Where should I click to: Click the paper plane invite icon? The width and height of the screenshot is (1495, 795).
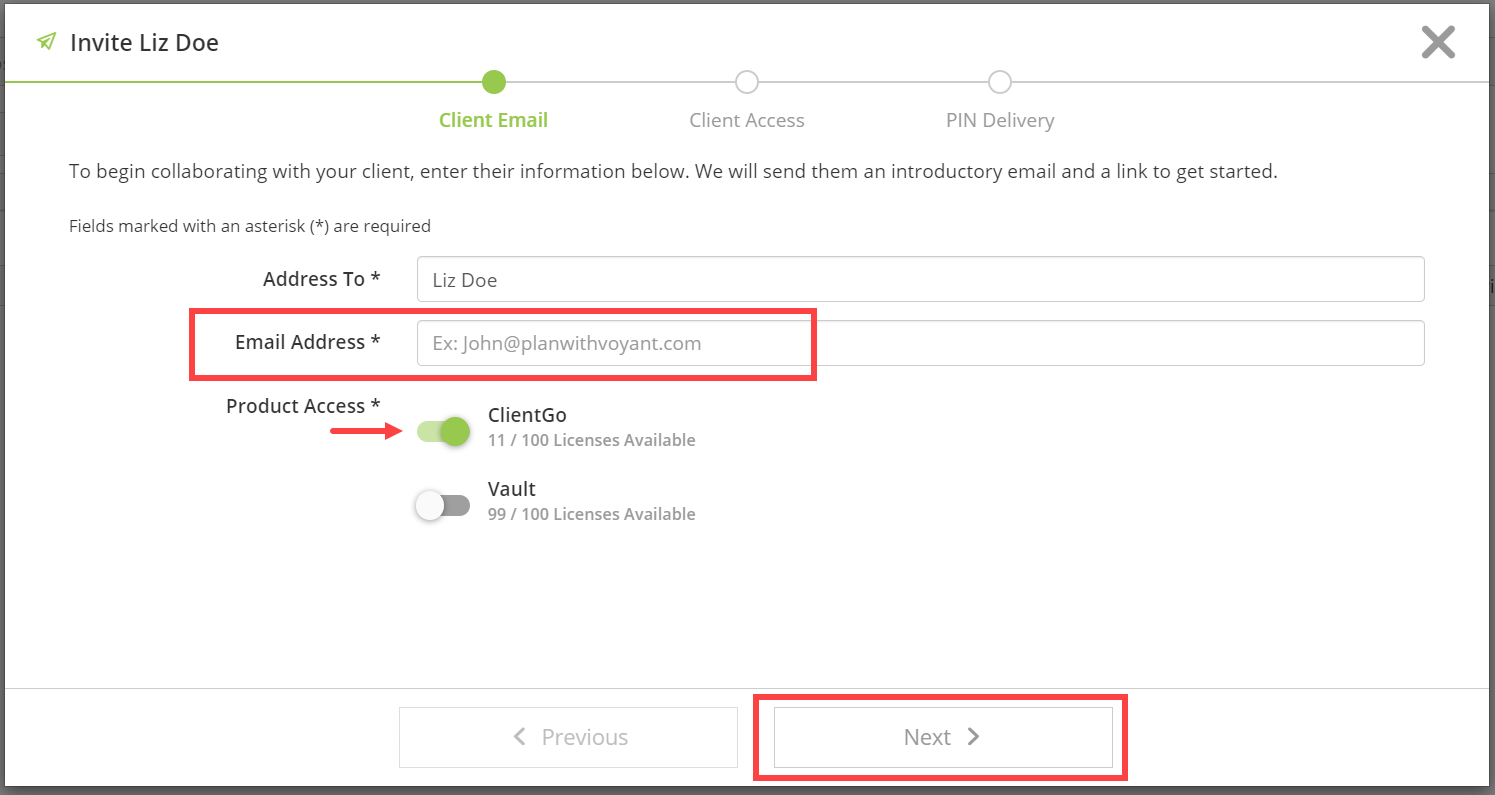45,42
